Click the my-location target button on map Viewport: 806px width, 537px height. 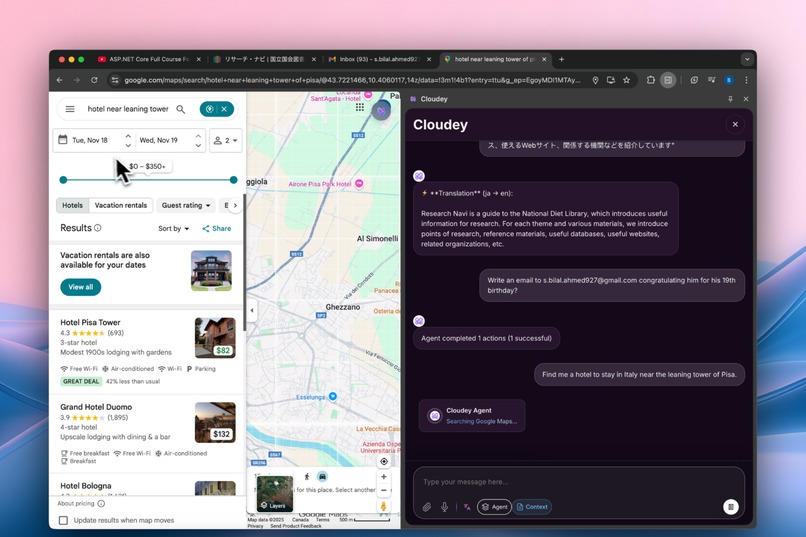coord(384,461)
